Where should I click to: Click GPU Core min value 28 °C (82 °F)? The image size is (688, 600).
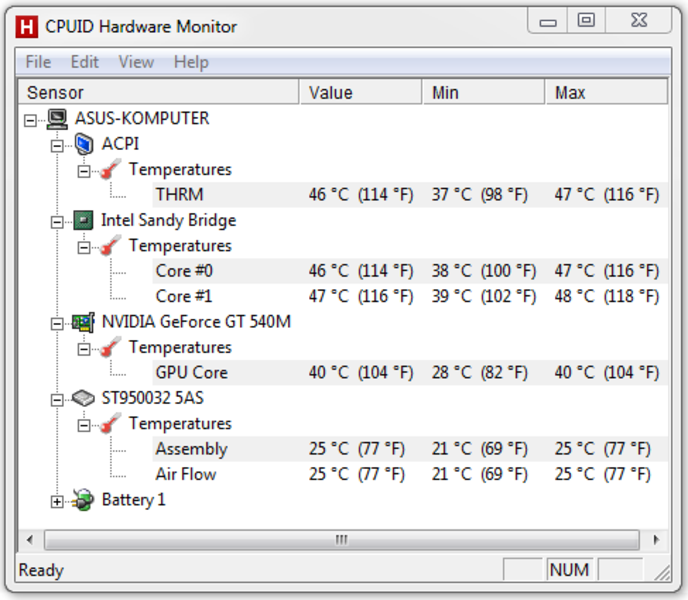(480, 373)
